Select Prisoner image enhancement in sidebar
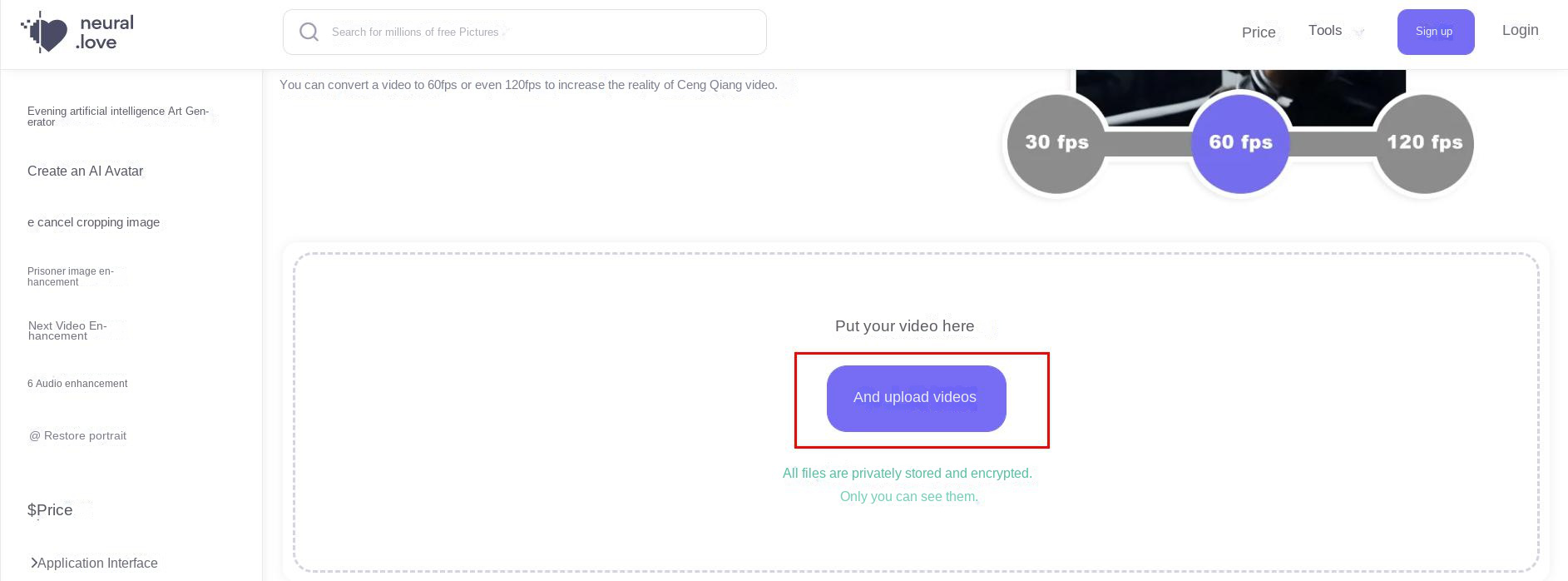The image size is (1568, 581). pyautogui.click(x=71, y=276)
